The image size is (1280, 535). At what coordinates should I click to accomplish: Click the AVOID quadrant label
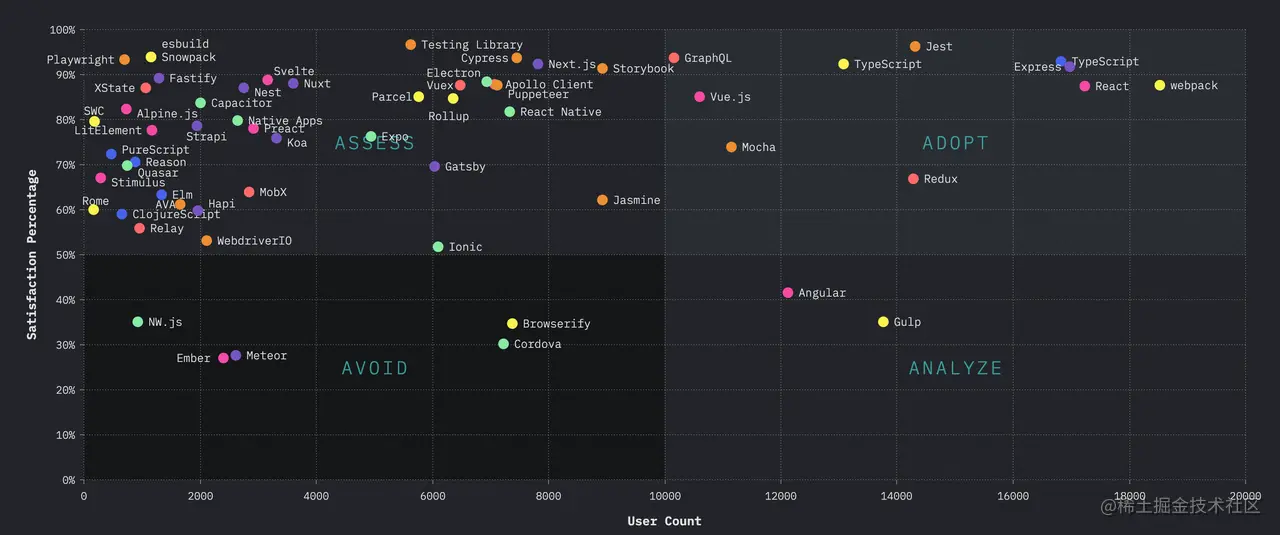coord(375,368)
